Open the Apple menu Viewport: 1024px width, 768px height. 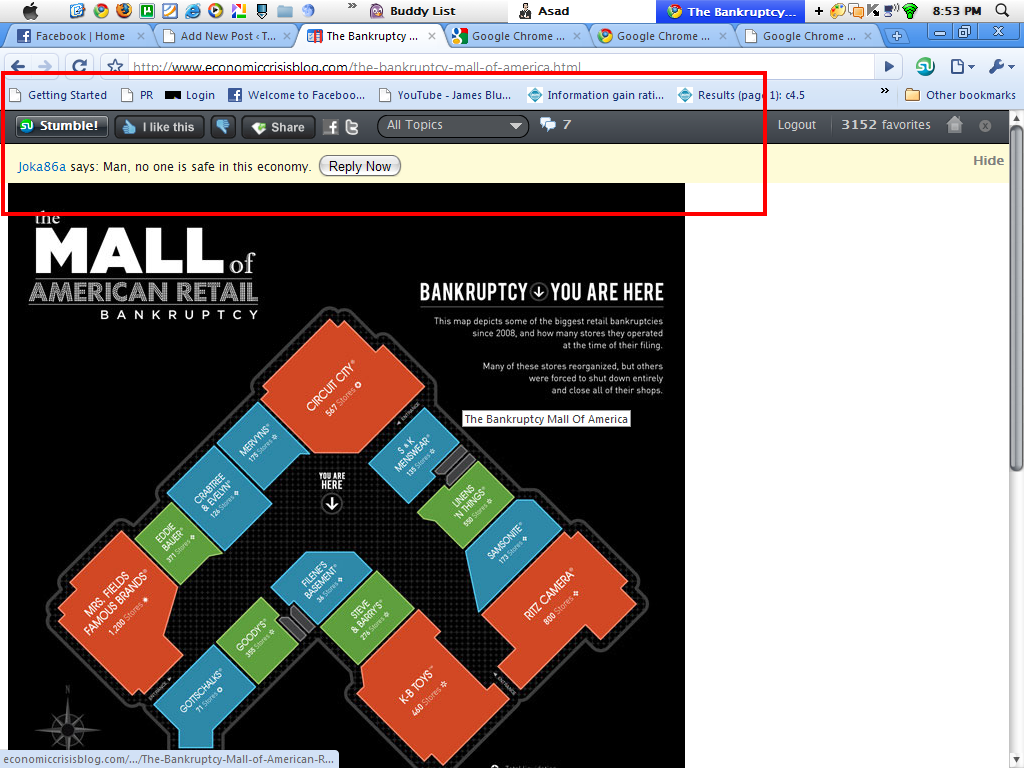point(31,10)
